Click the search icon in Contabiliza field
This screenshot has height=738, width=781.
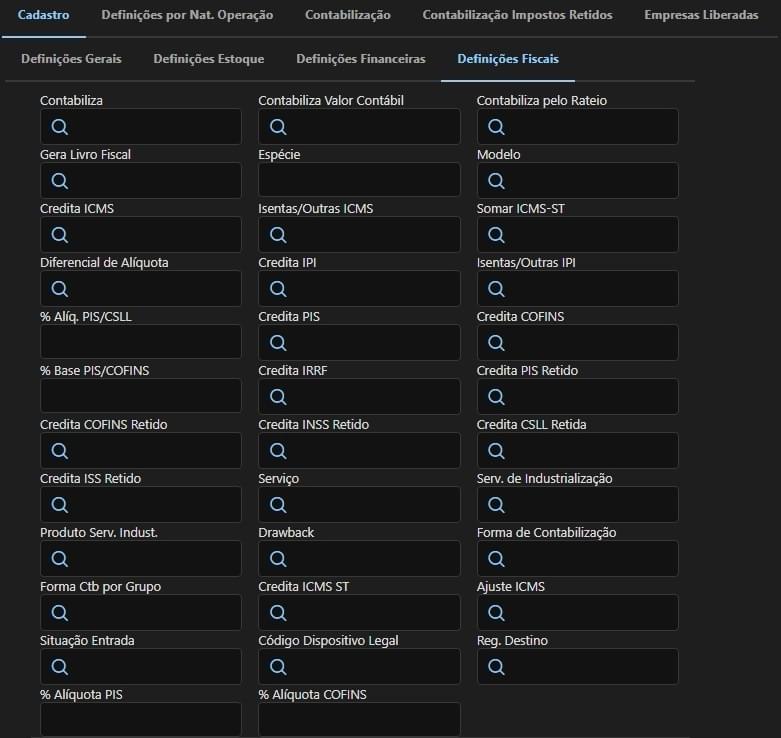60,127
